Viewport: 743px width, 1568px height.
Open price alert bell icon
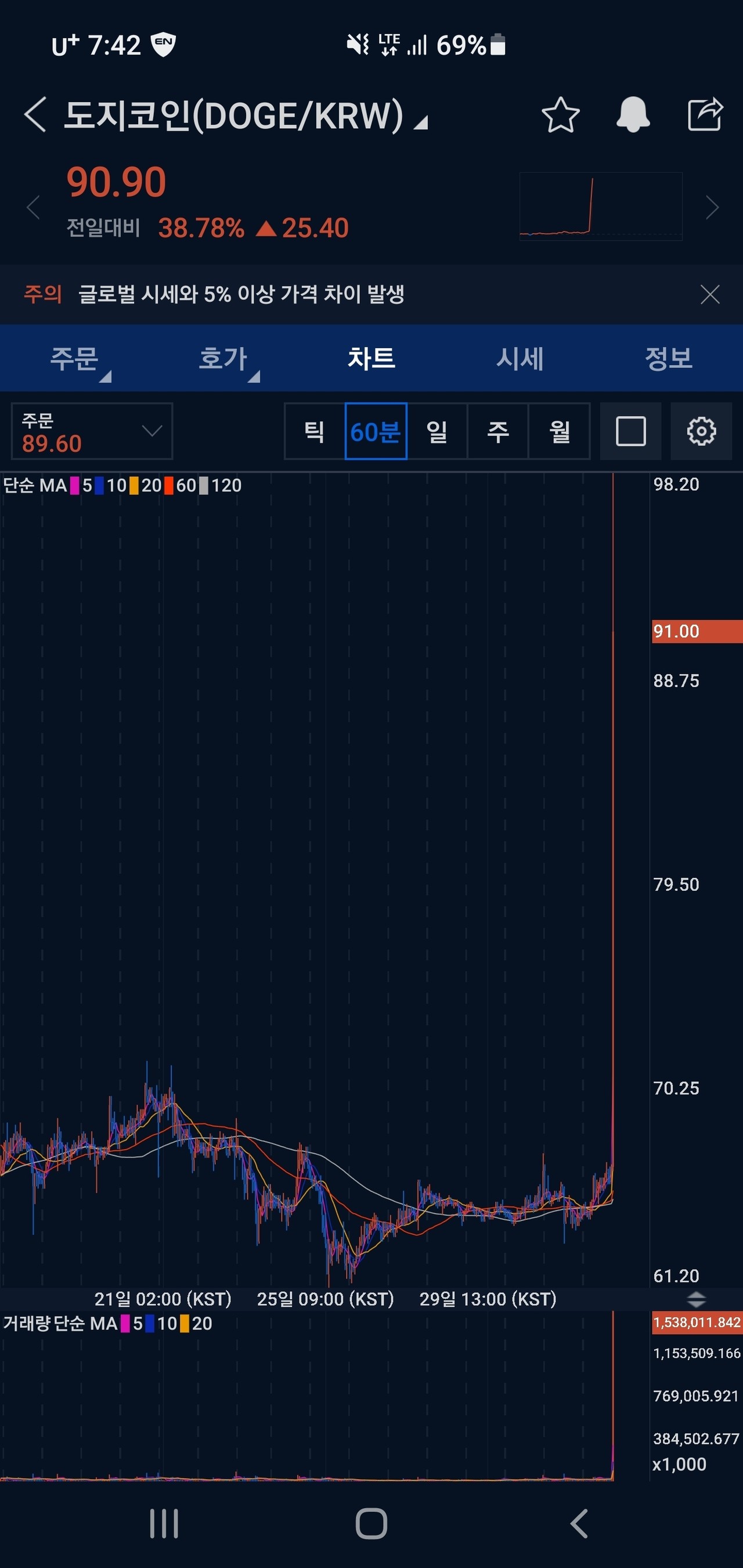pyautogui.click(x=633, y=115)
